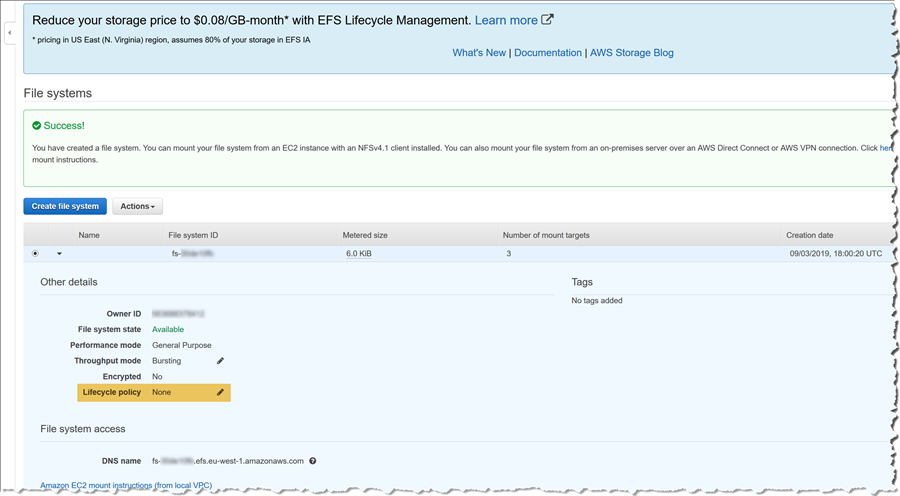This screenshot has height=496, width=900.
Task: Click the DNS name efs.eu-west-1.amazonaws.com value
Action: coord(228,460)
